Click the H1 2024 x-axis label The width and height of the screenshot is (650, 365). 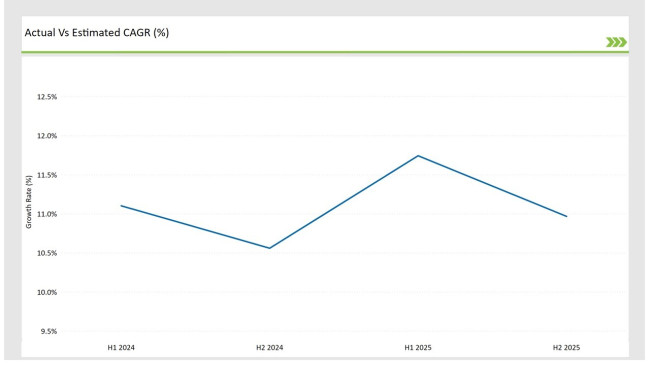pos(121,348)
